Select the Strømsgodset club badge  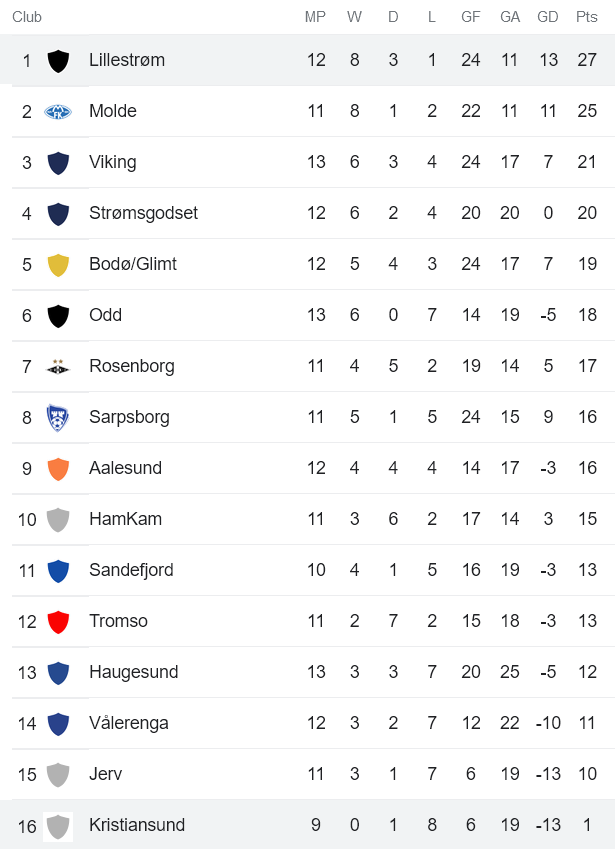[x=58, y=213]
